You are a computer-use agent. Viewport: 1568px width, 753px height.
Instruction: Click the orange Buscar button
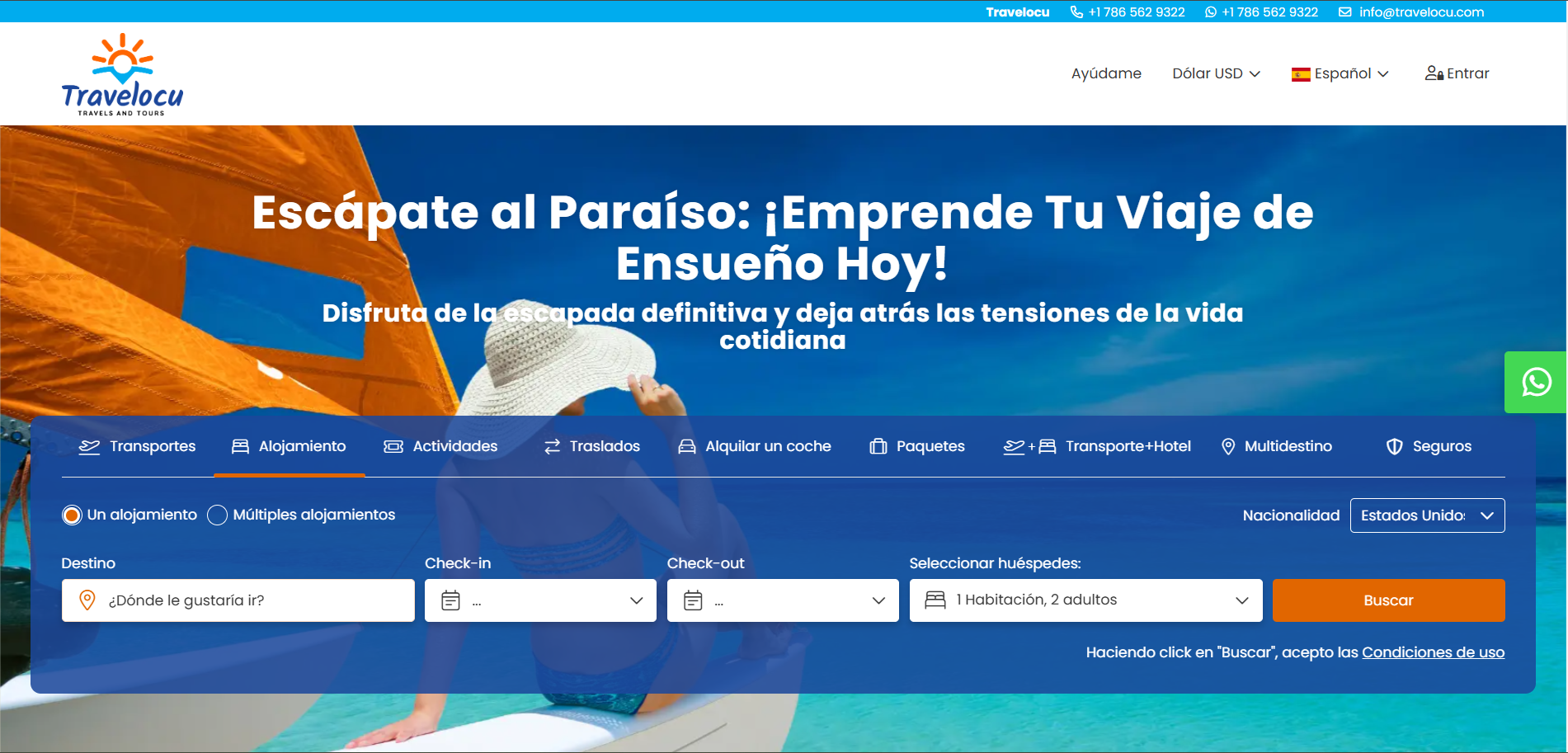[x=1388, y=600]
